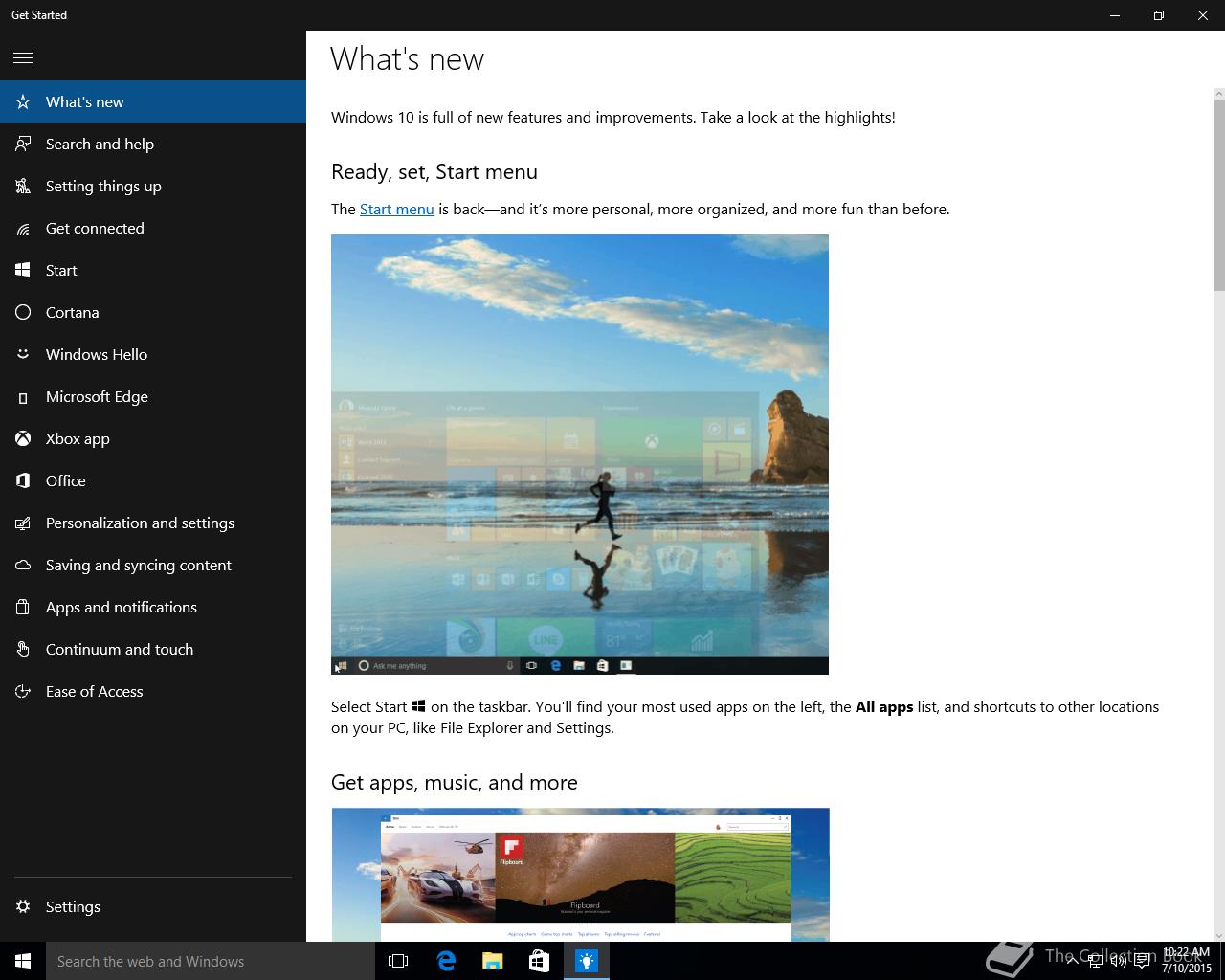Image resolution: width=1225 pixels, height=980 pixels.
Task: Click the Setting things up icon
Action: click(23, 186)
